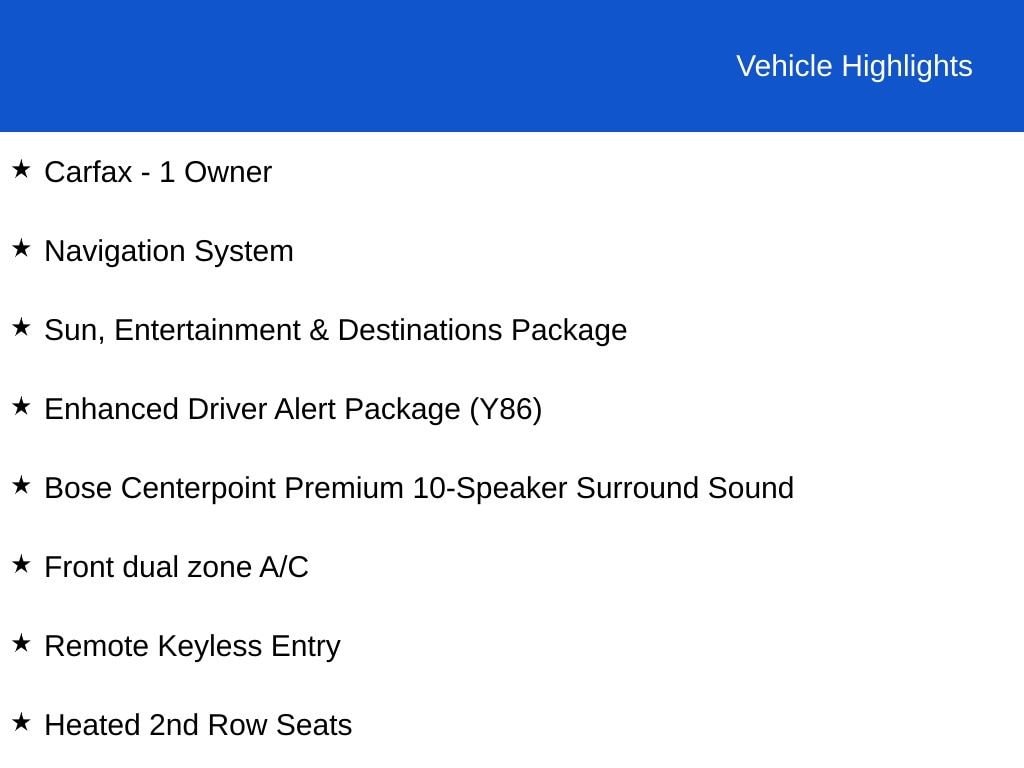The image size is (1024, 768).
Task: Click the star icon before Front dual zone A/C
Action: click(21, 564)
